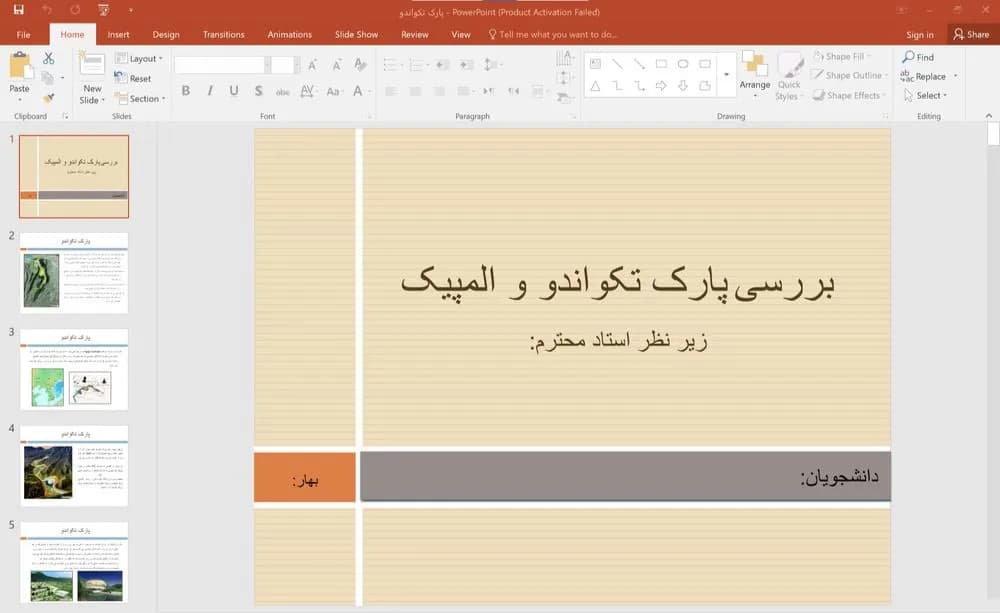Screen dimensions: 1000x613
Task: Toggle Underline formatting
Action: coord(234,91)
